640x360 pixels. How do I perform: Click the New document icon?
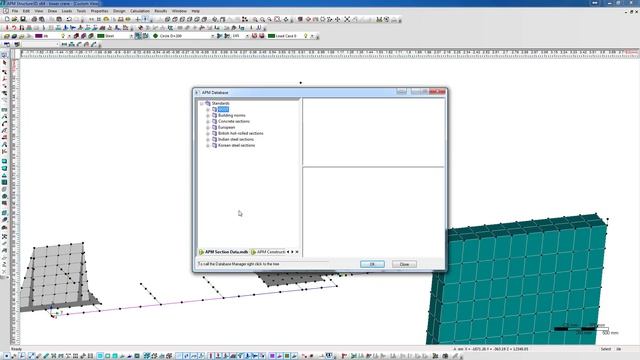pos(7,19)
